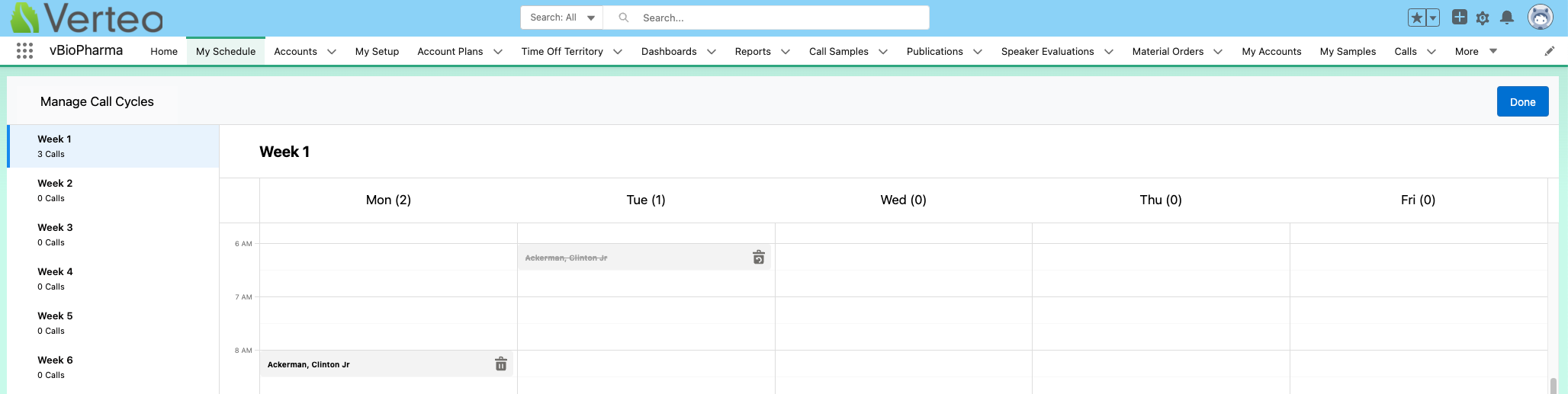Image resolution: width=1568 pixels, height=394 pixels.
Task: Click the edit navigation pencil icon
Action: (x=1549, y=51)
